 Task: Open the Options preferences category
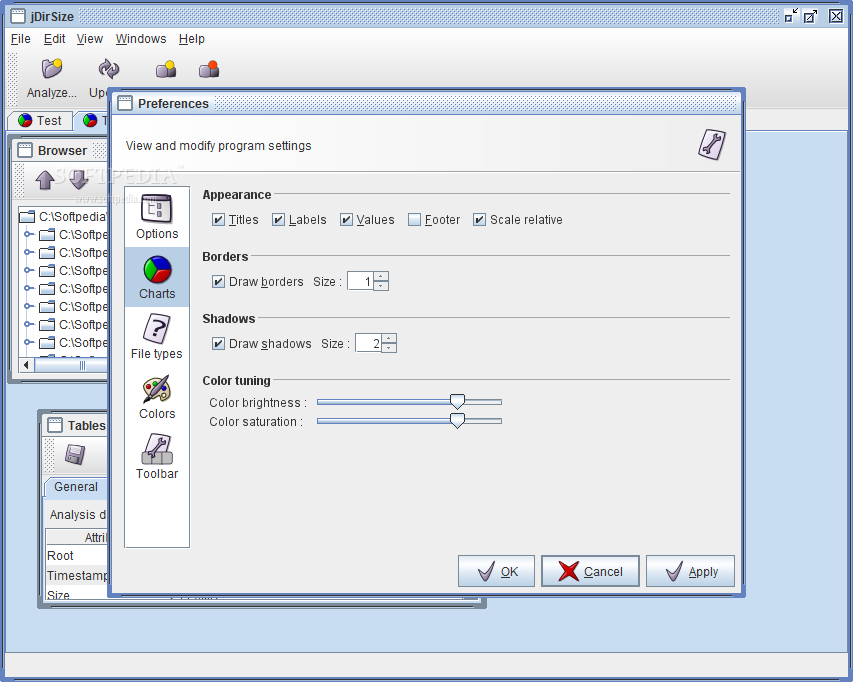pyautogui.click(x=157, y=217)
